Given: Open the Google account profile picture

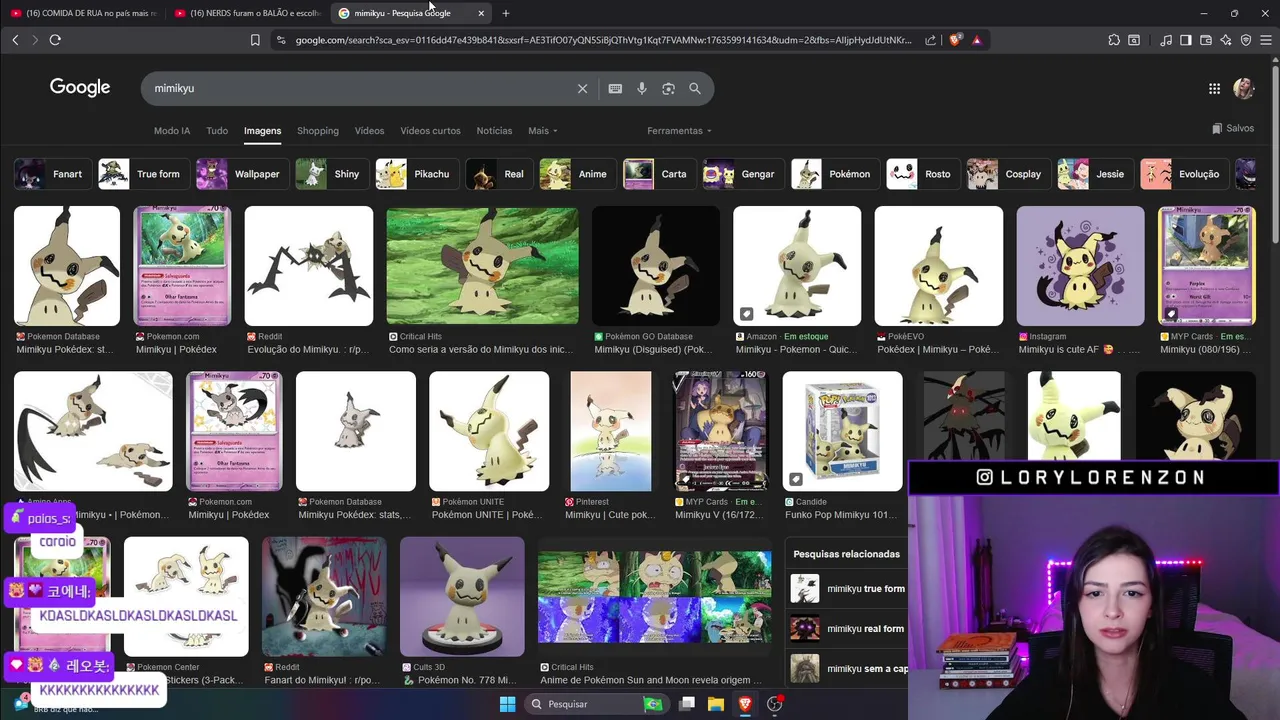Looking at the screenshot, I should (x=1244, y=88).
